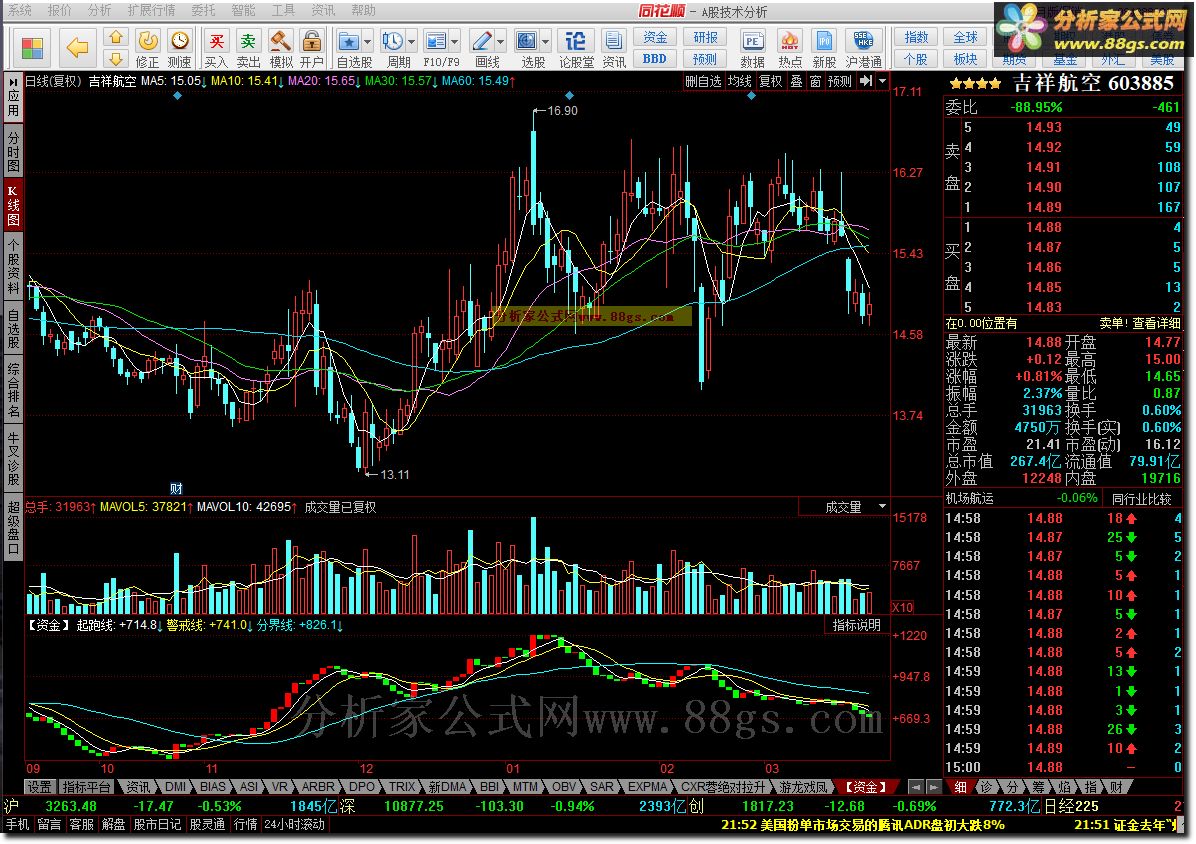Open the 资讯 news toolbar icon

point(613,48)
